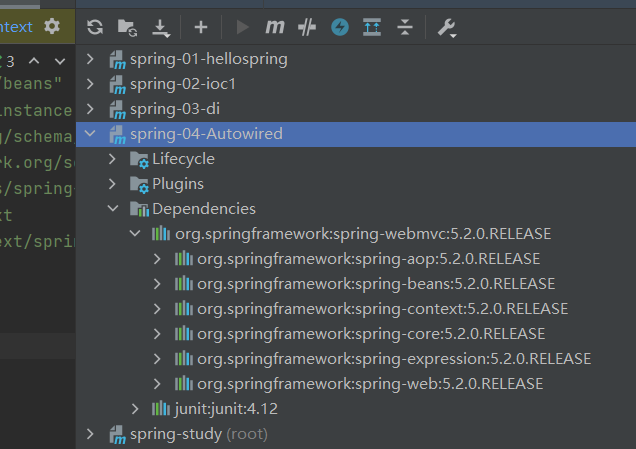Click spring-core library icon
This screenshot has width=636, height=449.
(184, 333)
